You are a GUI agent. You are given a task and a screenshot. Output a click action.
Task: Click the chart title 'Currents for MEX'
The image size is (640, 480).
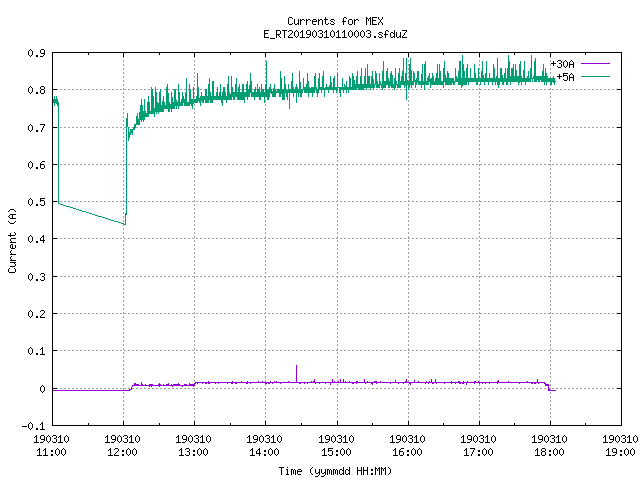[x=335, y=21]
